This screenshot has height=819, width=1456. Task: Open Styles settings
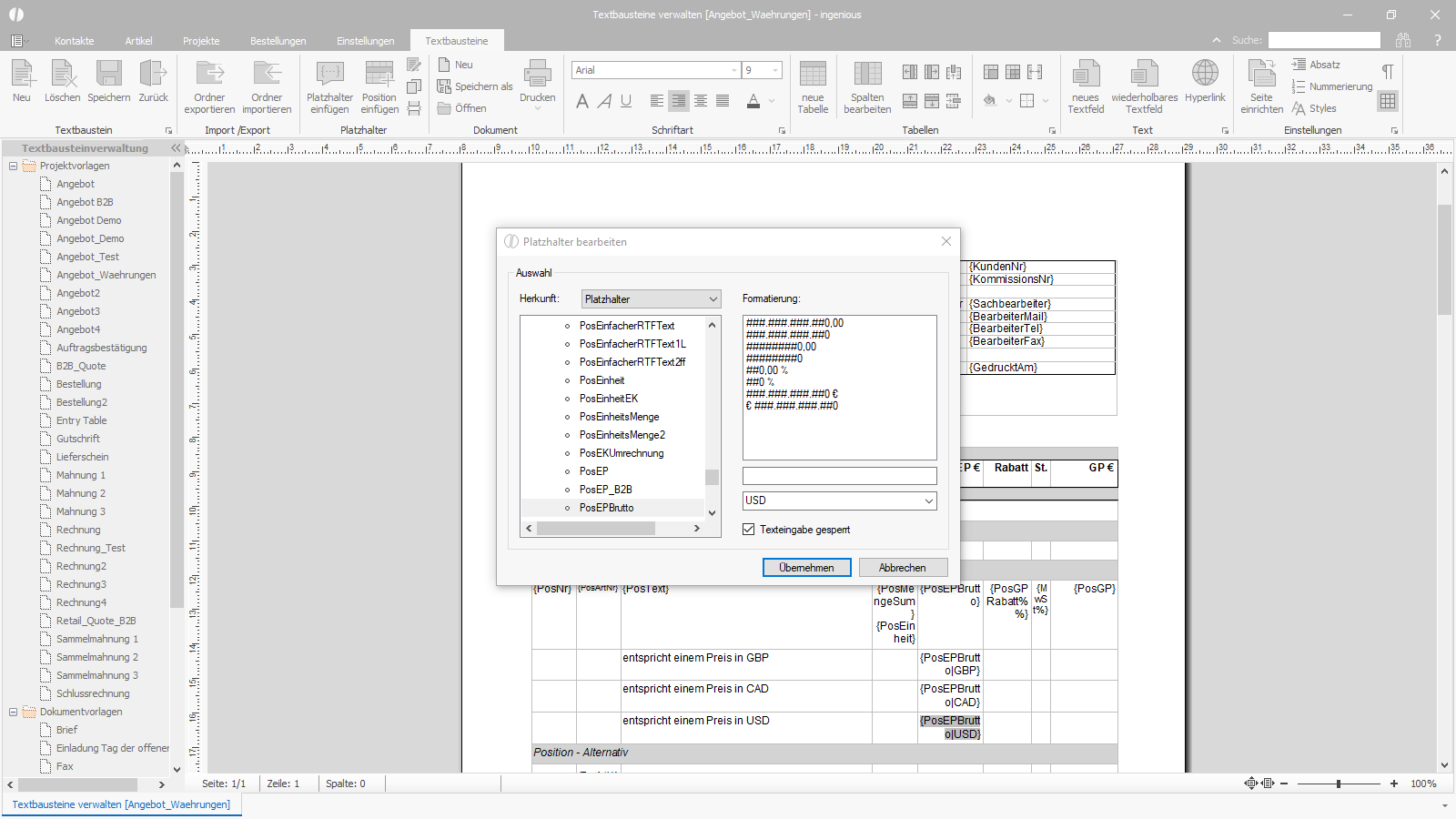pos(1314,108)
